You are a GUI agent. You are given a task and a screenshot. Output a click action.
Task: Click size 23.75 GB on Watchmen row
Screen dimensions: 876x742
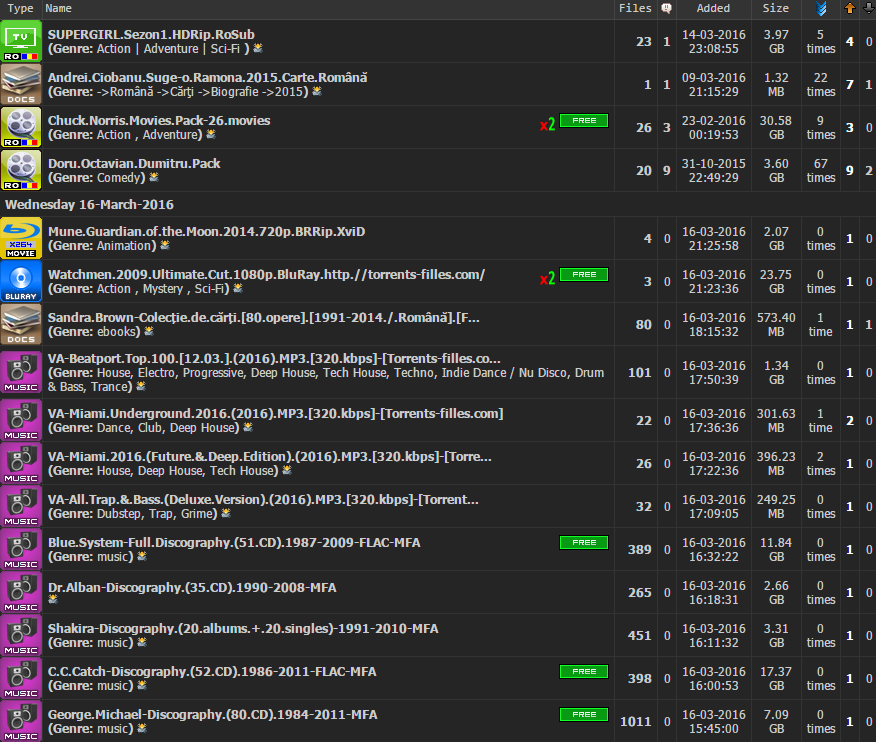[x=776, y=282]
